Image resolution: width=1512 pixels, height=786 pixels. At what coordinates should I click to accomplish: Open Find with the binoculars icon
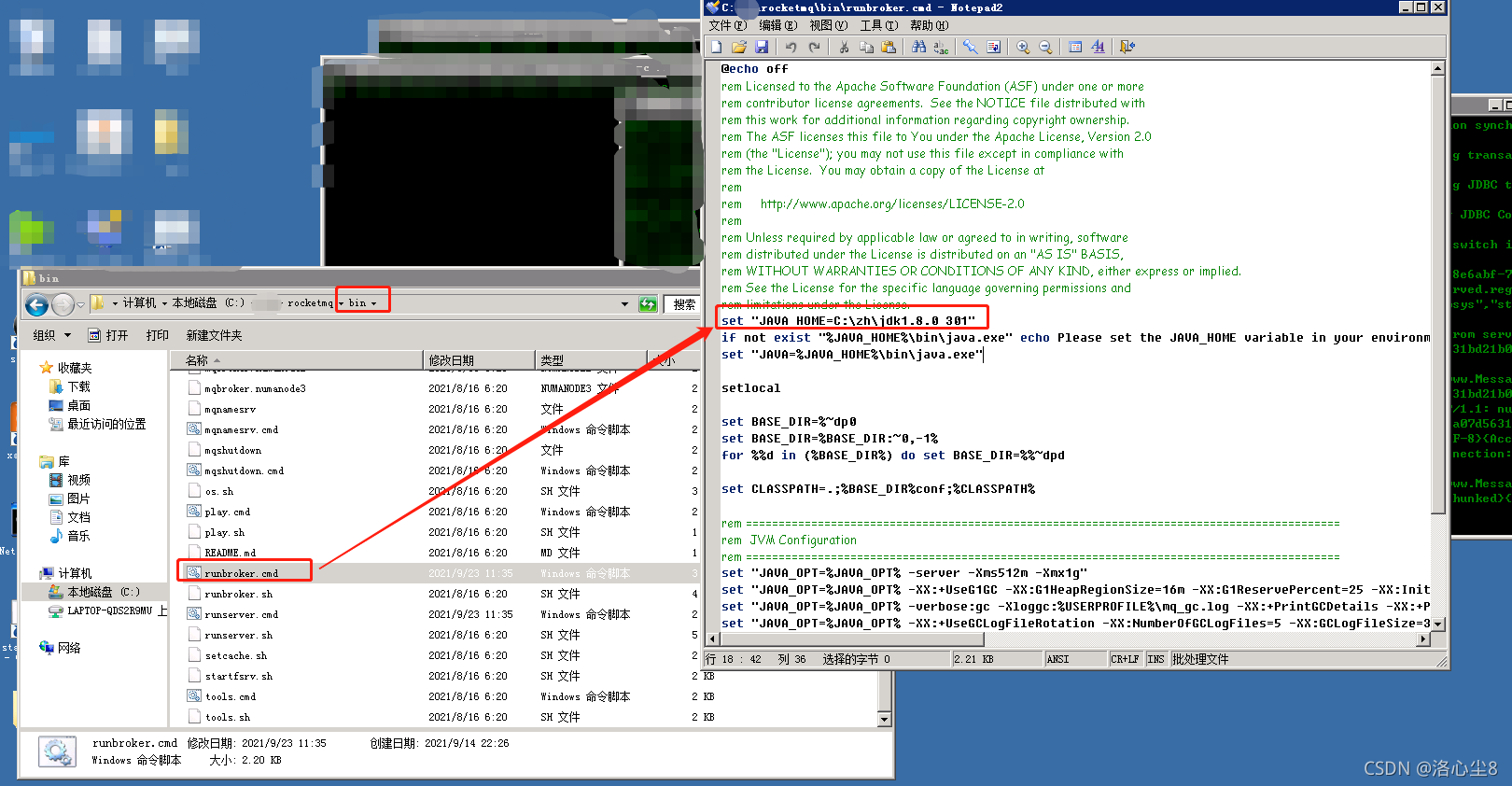(x=918, y=47)
